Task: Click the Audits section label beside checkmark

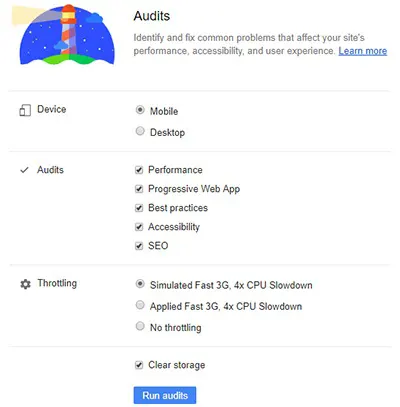Action: click(50, 170)
